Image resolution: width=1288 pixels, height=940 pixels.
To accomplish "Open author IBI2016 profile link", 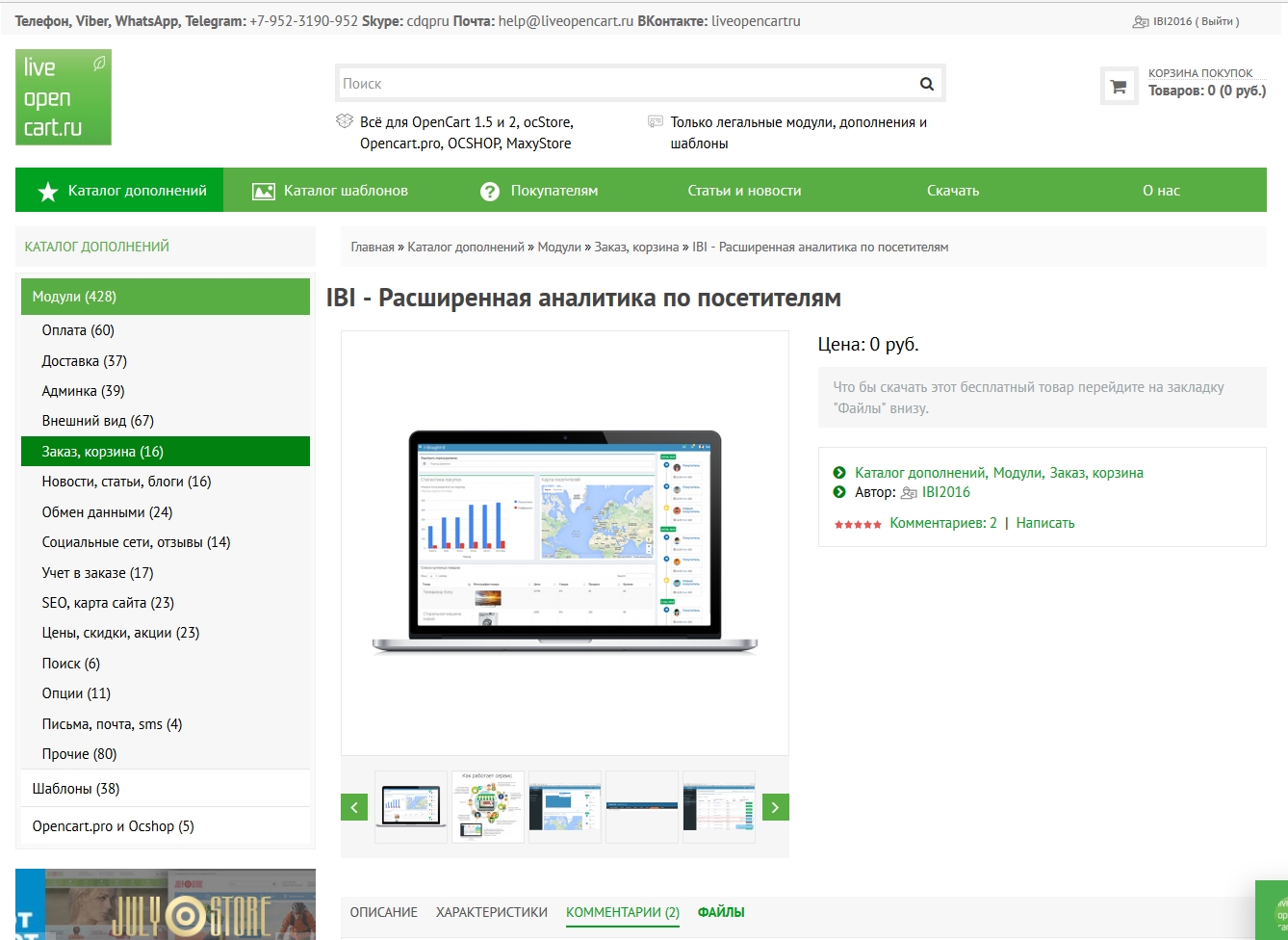I will pyautogui.click(x=945, y=492).
